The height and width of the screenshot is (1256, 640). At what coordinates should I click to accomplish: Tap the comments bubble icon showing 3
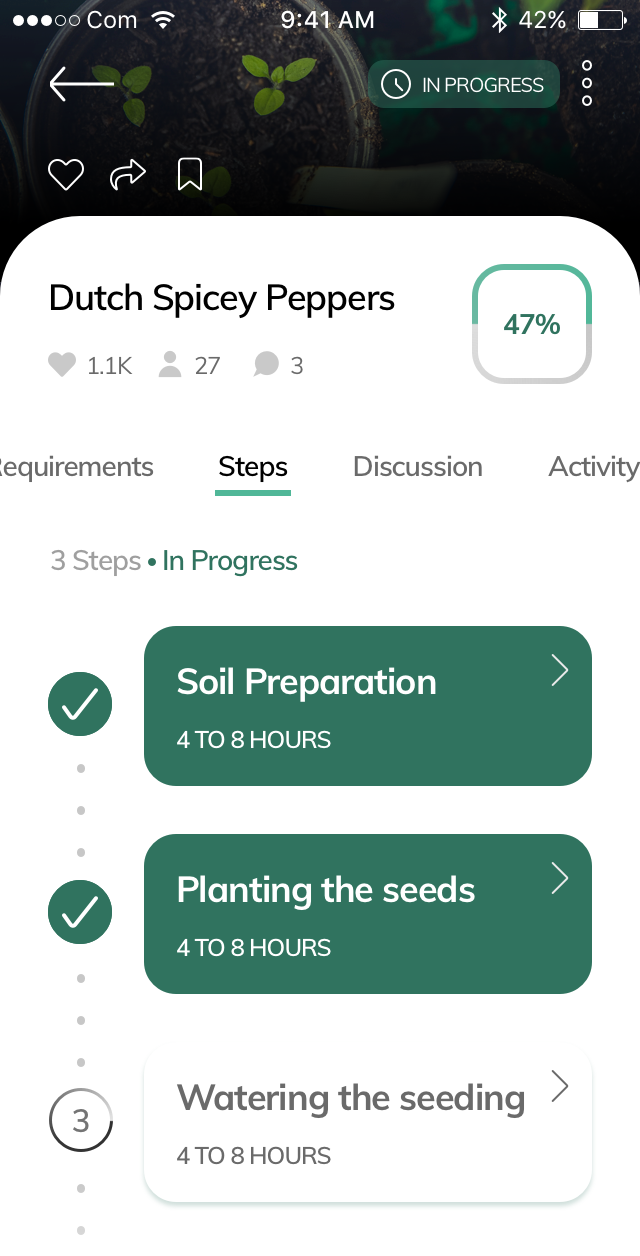tap(266, 365)
